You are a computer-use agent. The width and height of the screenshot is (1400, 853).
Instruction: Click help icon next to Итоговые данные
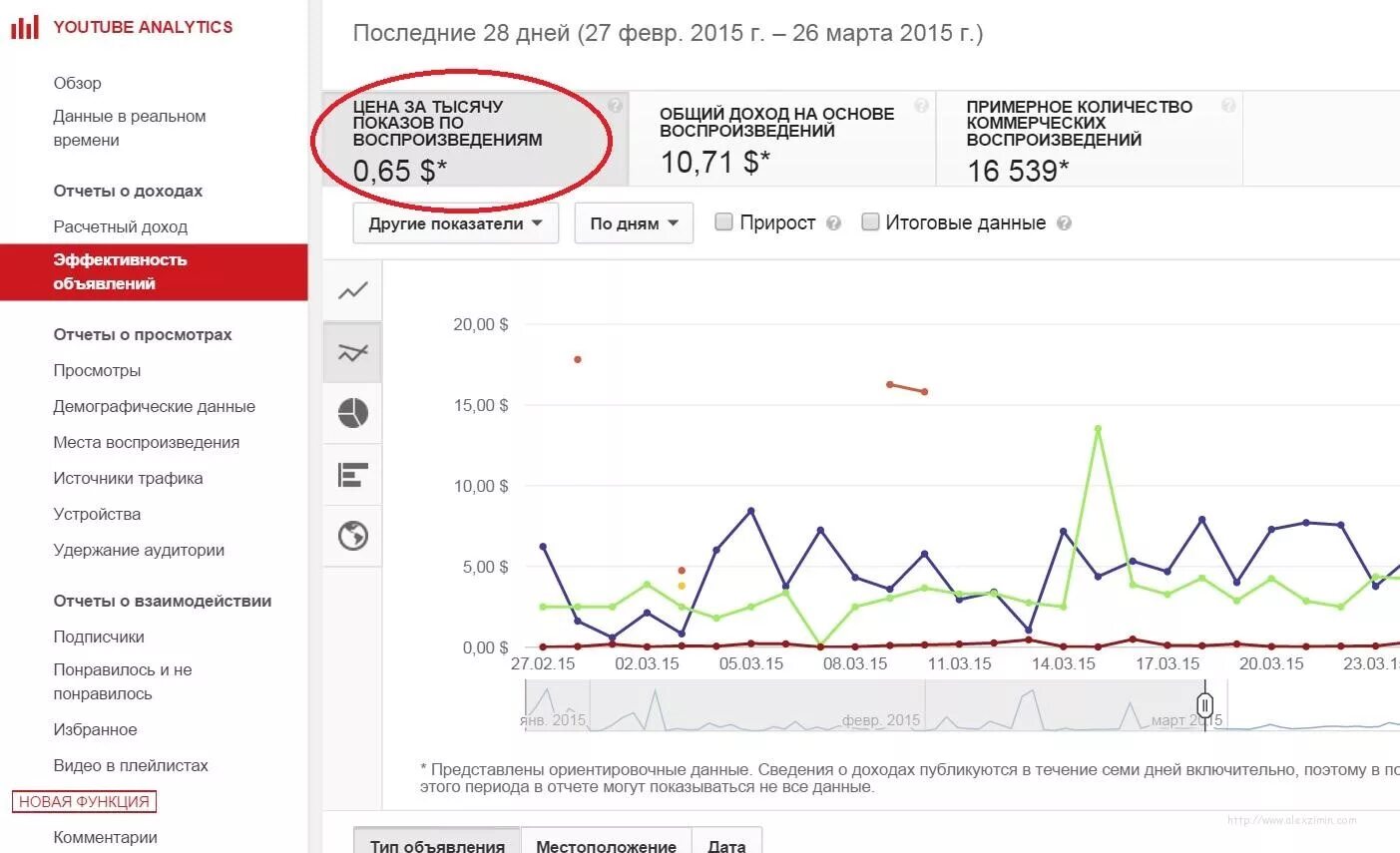coord(1064,223)
